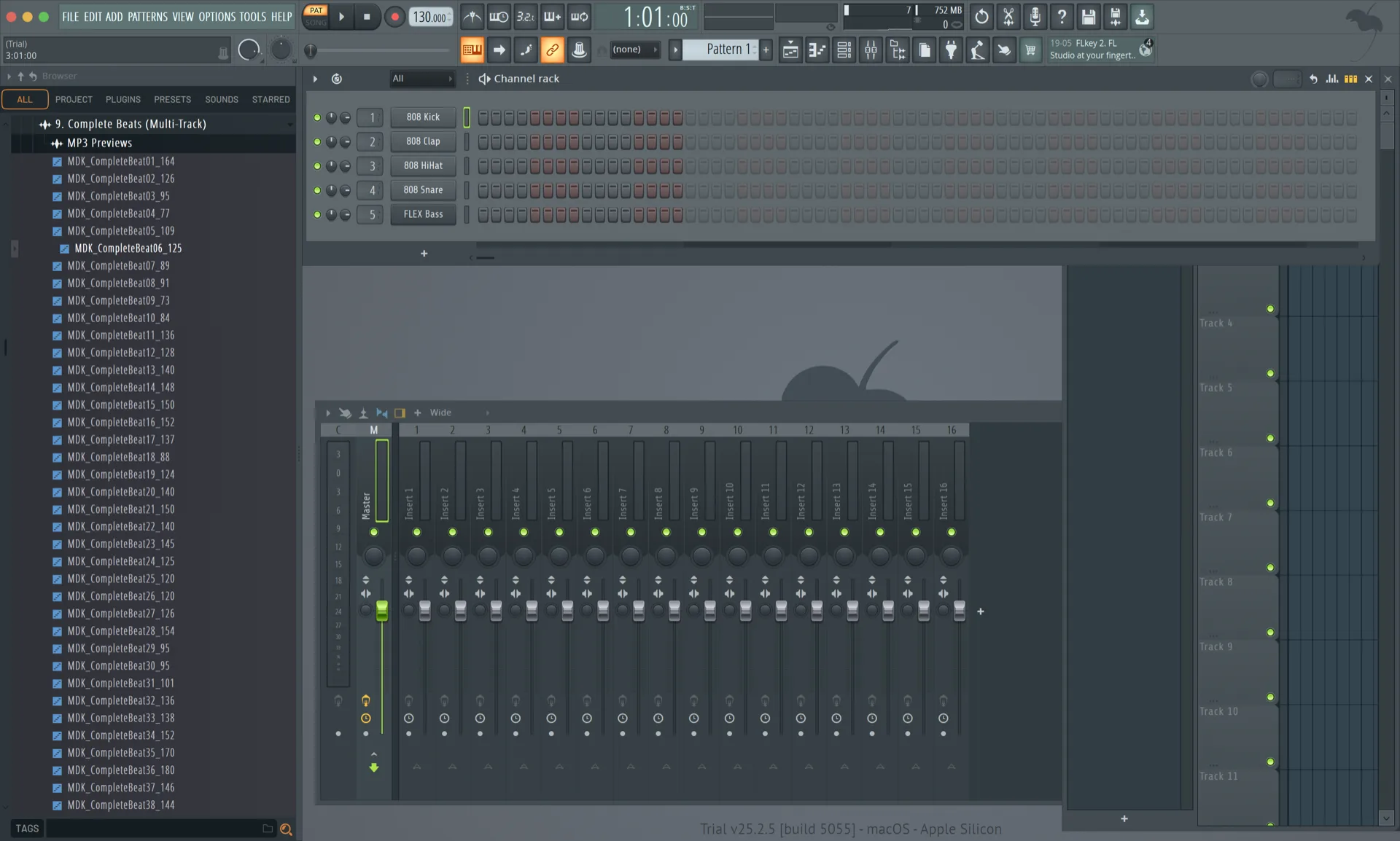Screen dimensions: 1400x841
Task: Switch browser to SOUNDS tab
Action: pos(222,99)
